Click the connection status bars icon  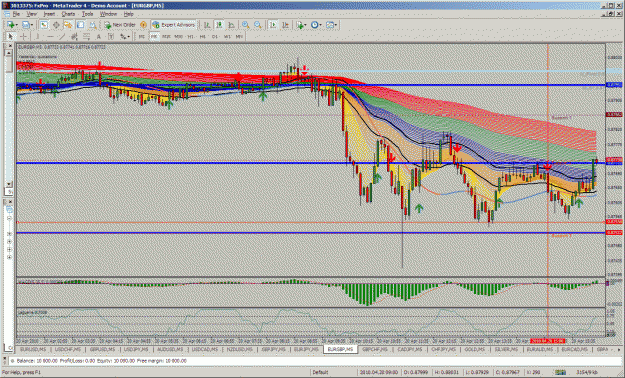tap(560, 372)
